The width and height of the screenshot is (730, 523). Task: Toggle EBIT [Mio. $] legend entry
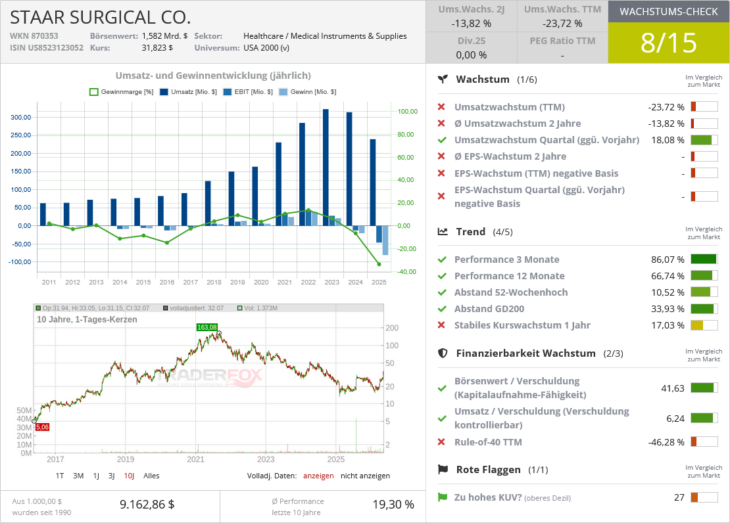pos(248,92)
